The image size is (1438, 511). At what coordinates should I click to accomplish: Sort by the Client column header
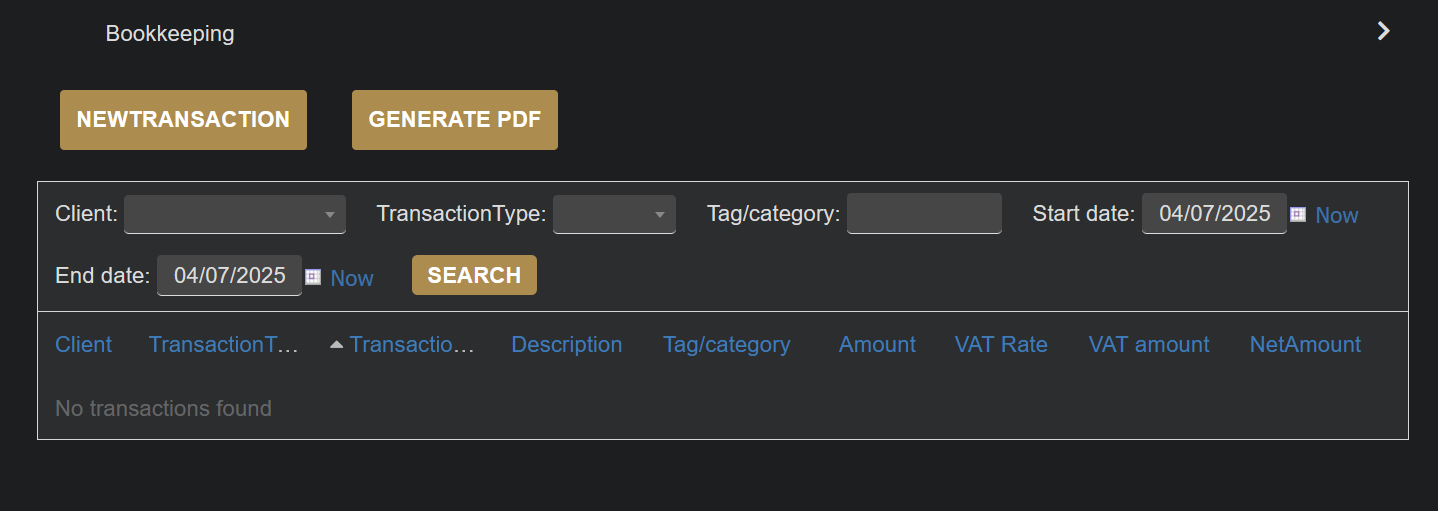pos(84,345)
